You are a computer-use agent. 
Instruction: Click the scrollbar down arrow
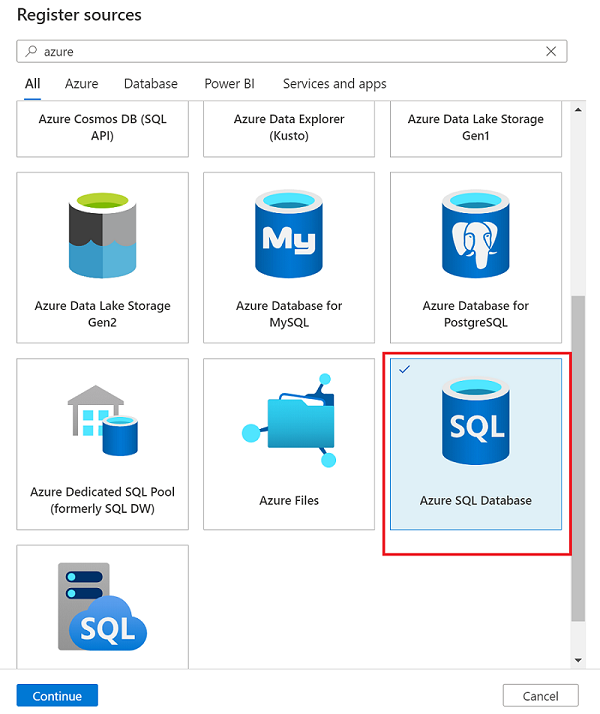[578, 660]
